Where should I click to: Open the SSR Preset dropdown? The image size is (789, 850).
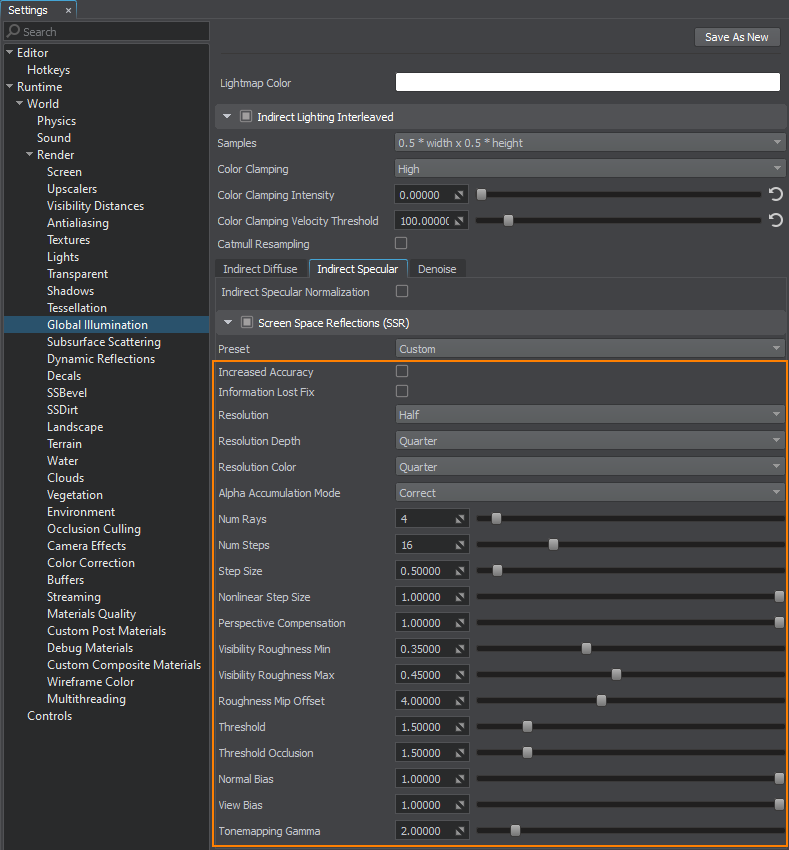590,349
